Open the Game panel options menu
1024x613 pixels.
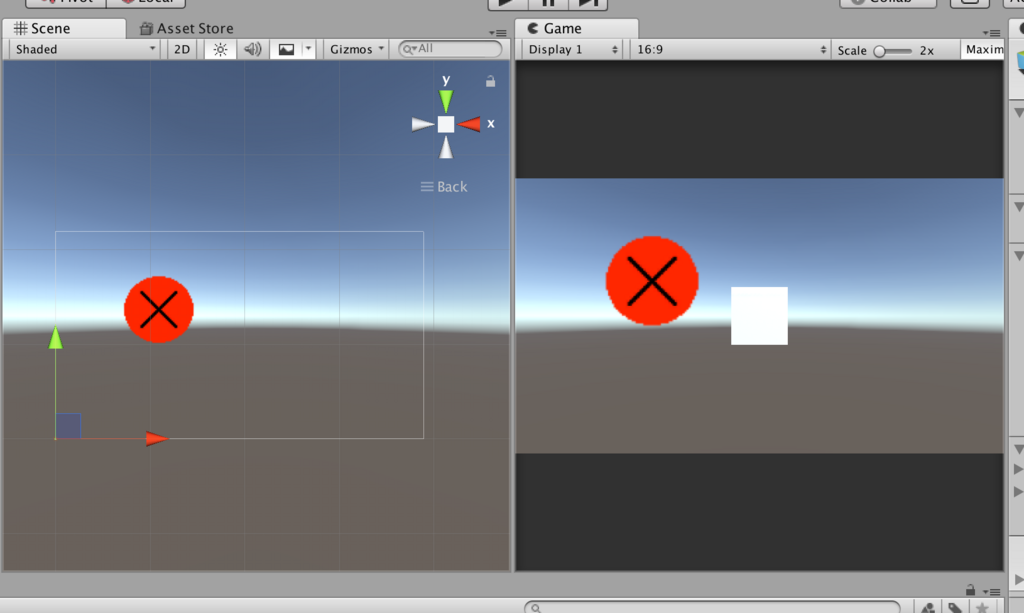pyautogui.click(x=991, y=33)
